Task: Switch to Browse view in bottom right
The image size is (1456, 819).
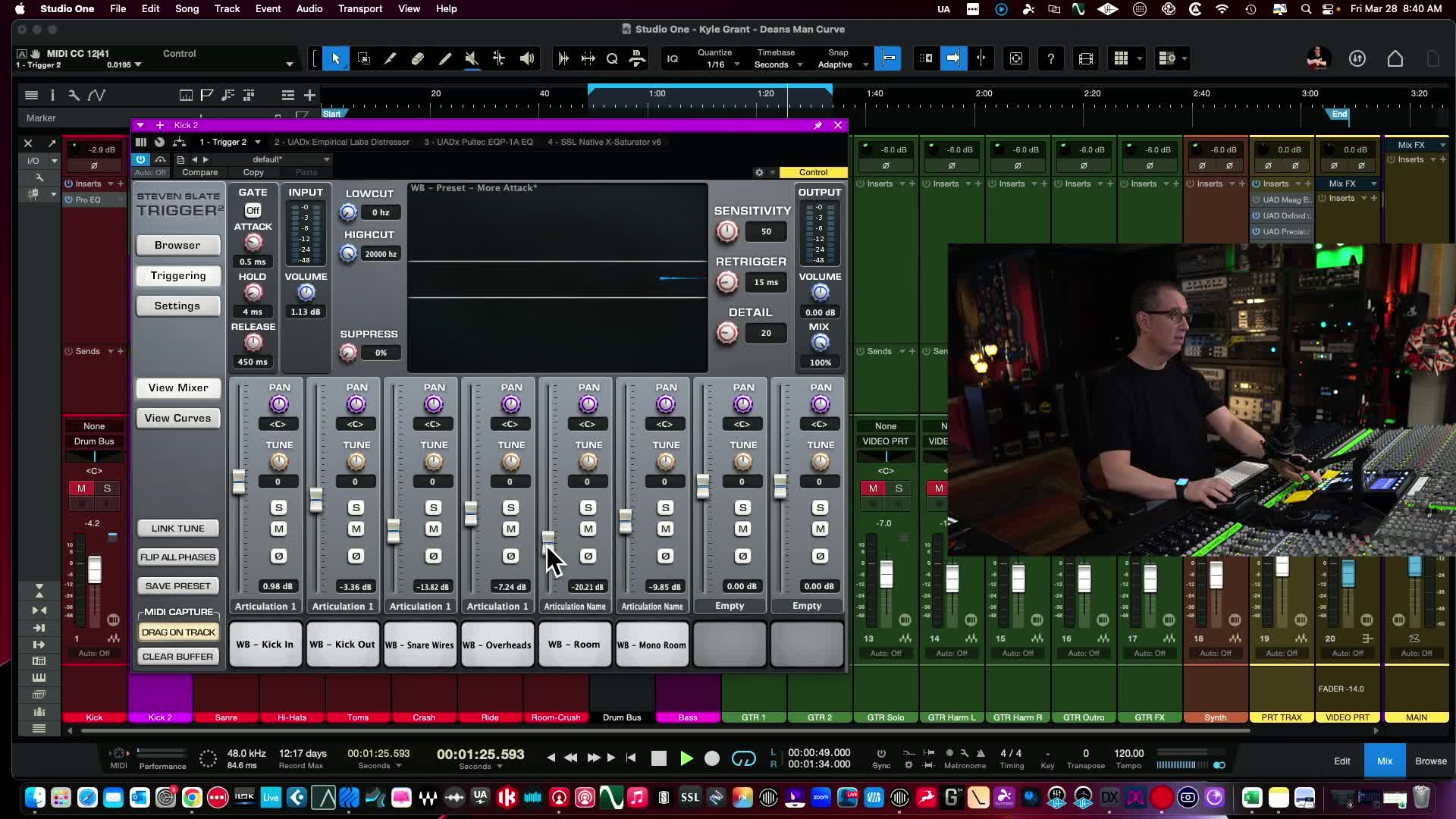Action: pos(1430,761)
